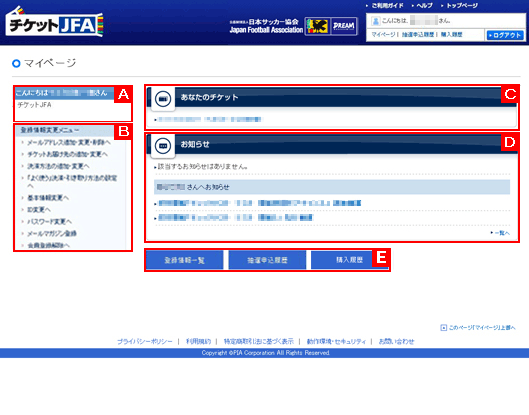Click the user avatar icon in greeting box
The height and width of the screenshot is (415, 529).
pos(375,21)
